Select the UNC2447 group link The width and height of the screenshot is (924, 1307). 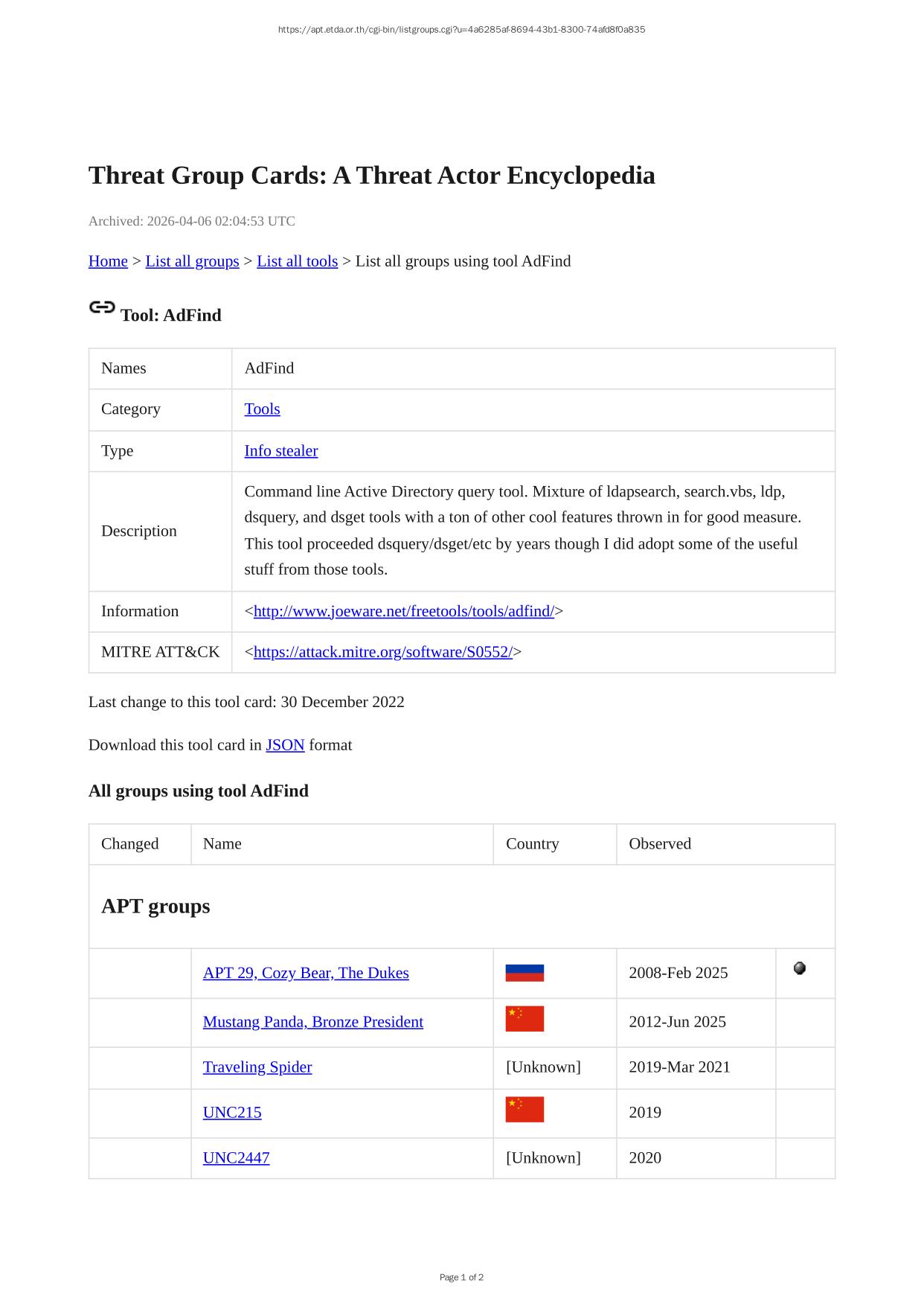coord(236,1158)
